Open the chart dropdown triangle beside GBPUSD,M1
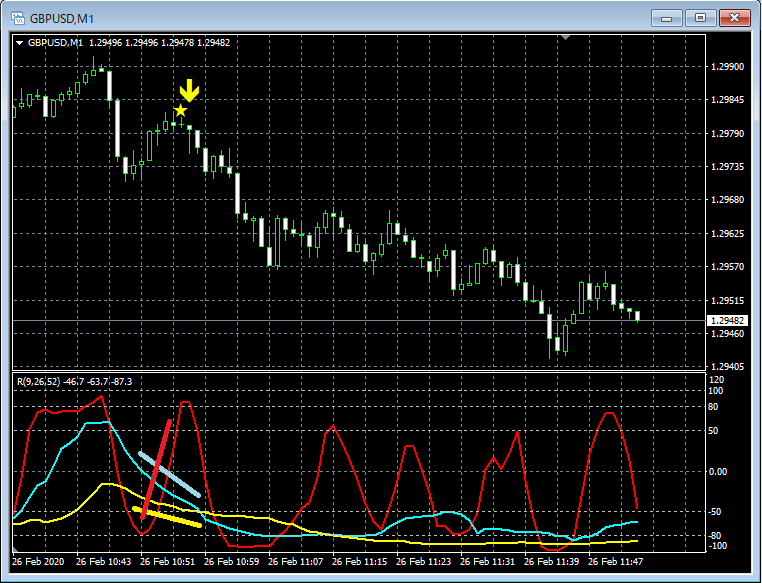Viewport: 762px width, 583px height. tap(19, 43)
